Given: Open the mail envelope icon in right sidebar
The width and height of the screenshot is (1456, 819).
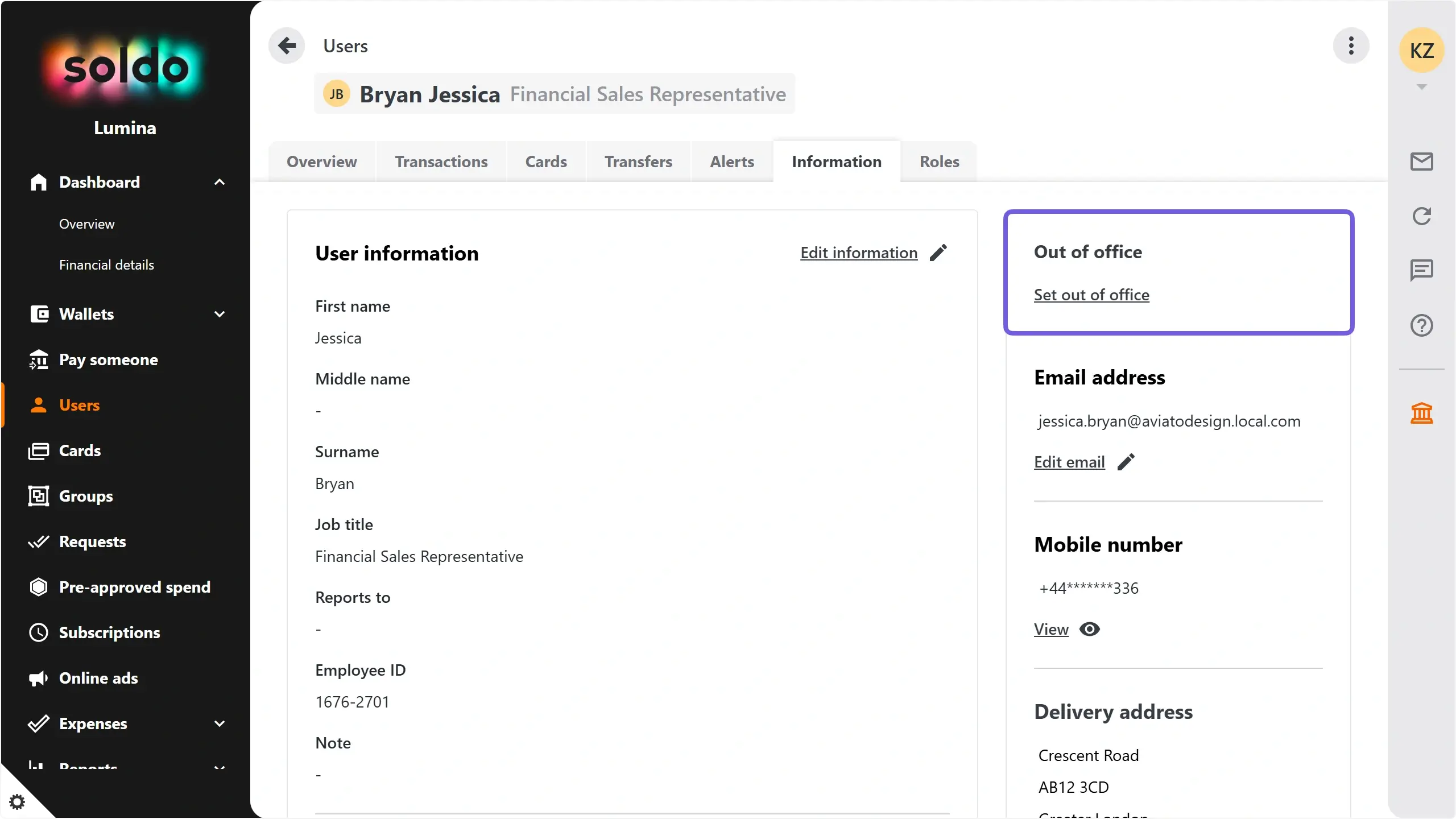Looking at the screenshot, I should (1421, 162).
